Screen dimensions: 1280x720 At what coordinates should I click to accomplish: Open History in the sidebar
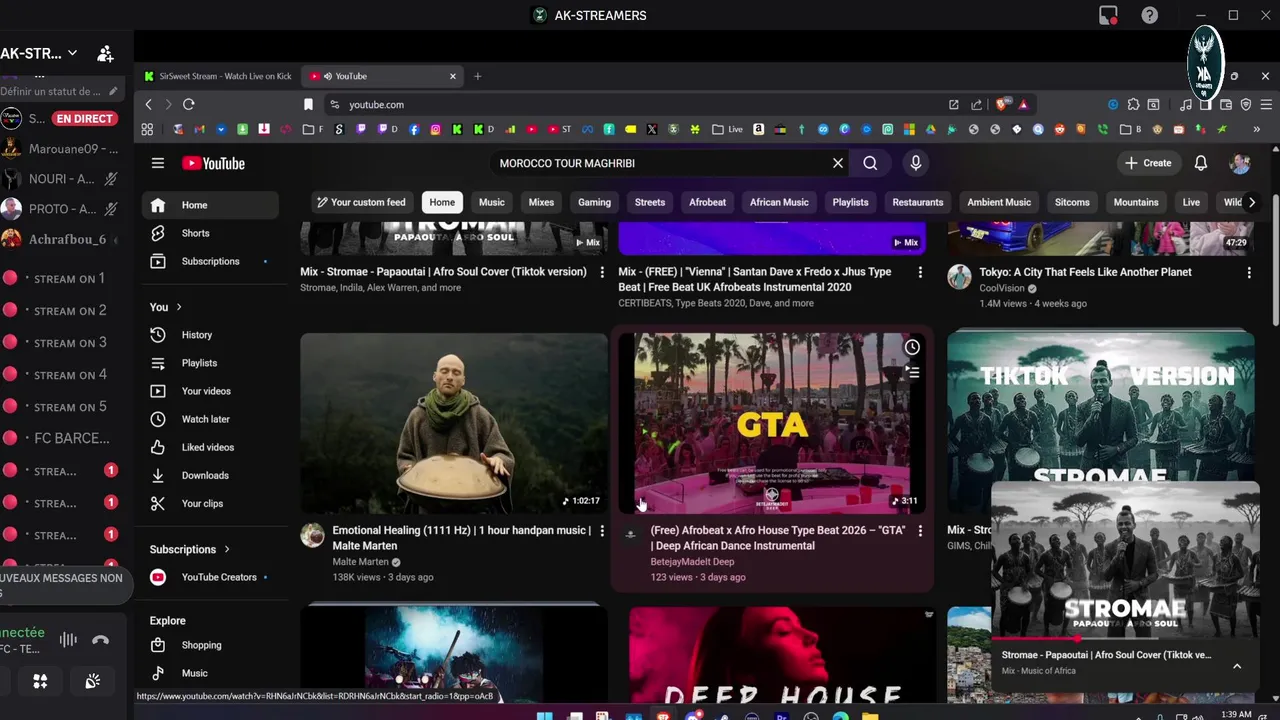(210, 335)
